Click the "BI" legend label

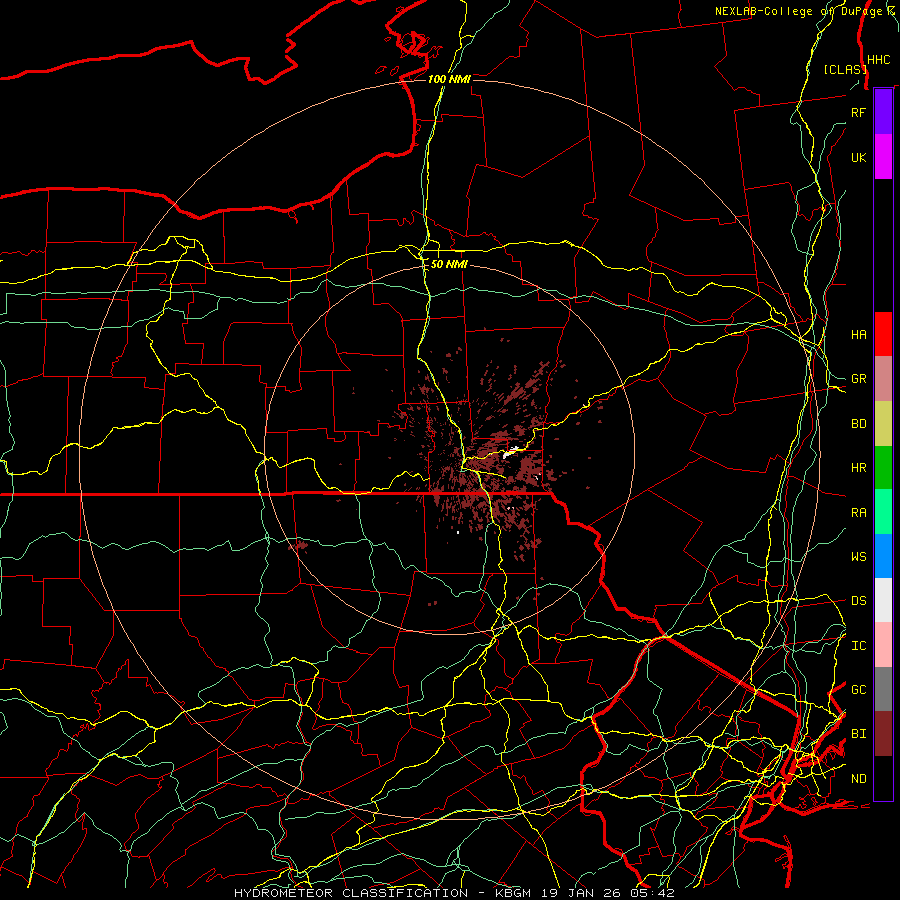(858, 734)
